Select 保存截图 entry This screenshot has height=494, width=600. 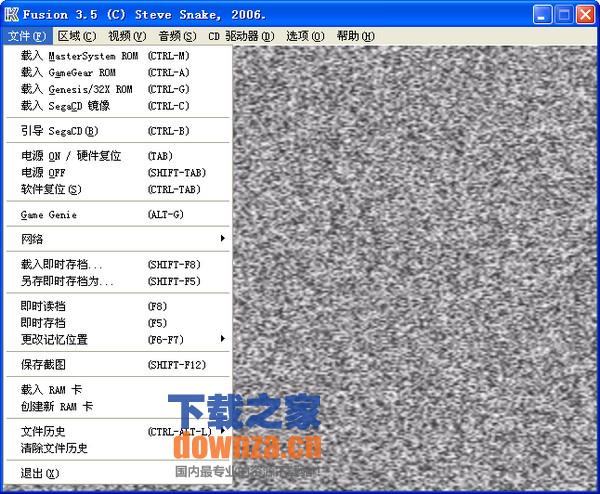118,365
